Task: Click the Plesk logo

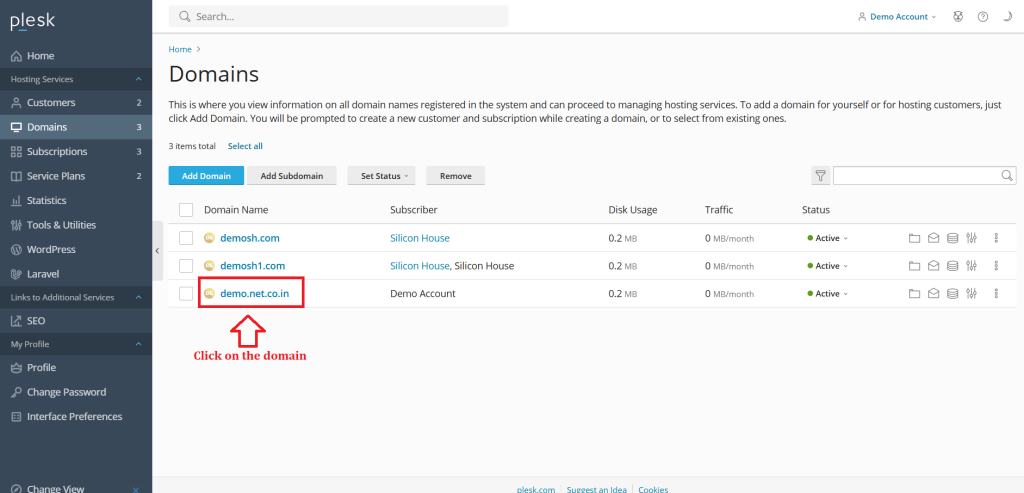Action: (x=33, y=22)
